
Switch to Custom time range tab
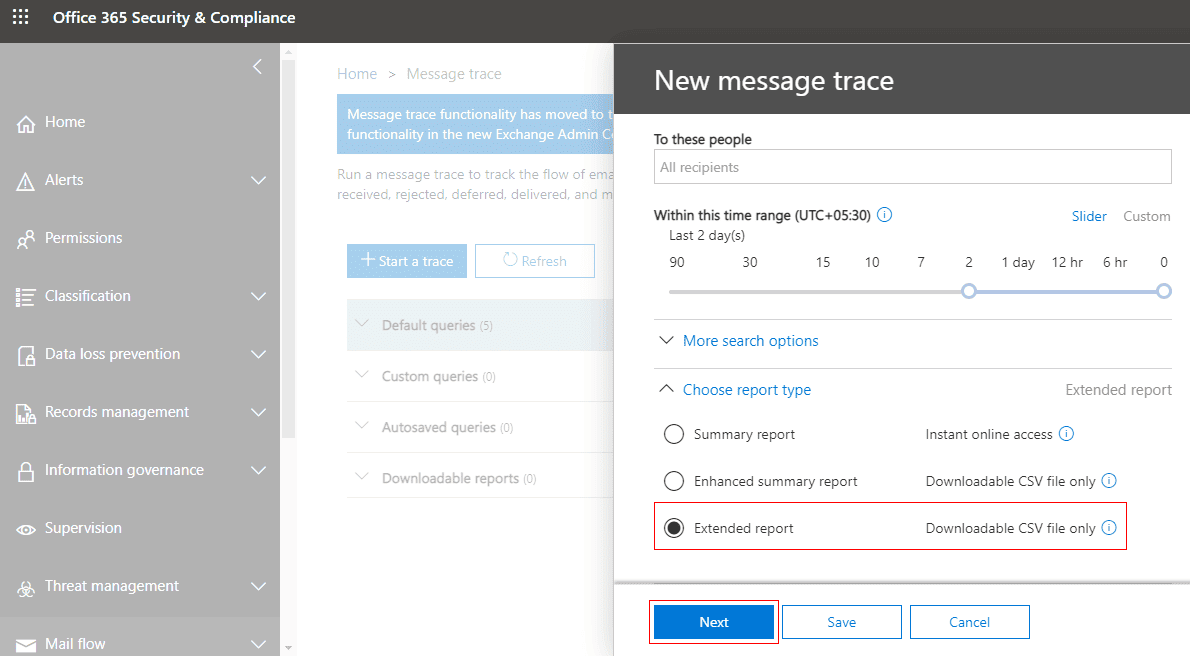(x=1146, y=216)
